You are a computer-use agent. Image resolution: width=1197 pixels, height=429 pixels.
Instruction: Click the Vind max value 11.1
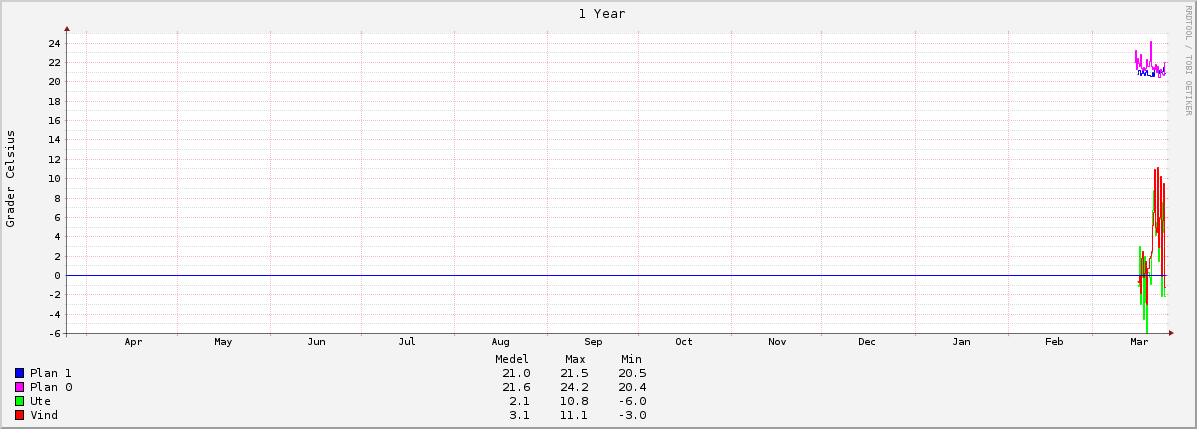(x=575, y=415)
